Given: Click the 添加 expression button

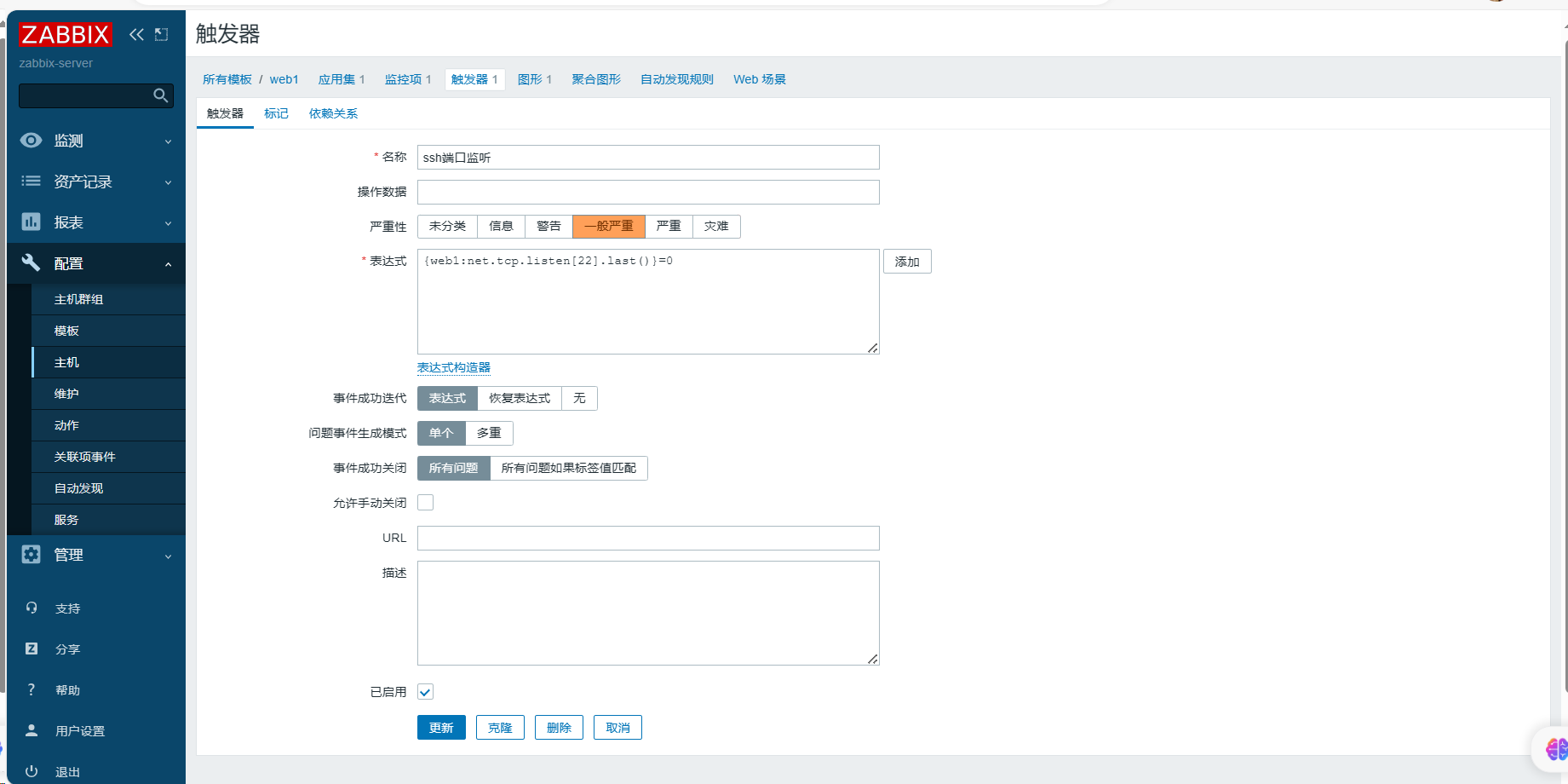Looking at the screenshot, I should (907, 262).
